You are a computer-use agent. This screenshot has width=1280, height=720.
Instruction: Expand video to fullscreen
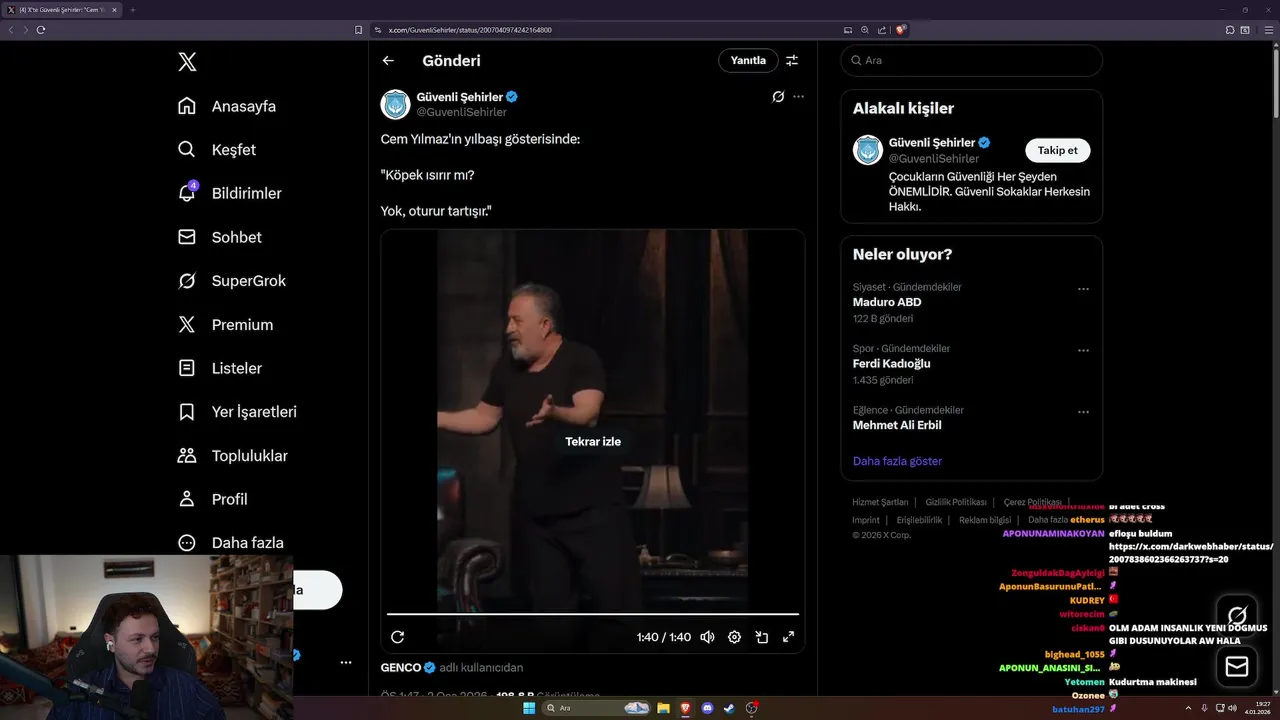788,637
